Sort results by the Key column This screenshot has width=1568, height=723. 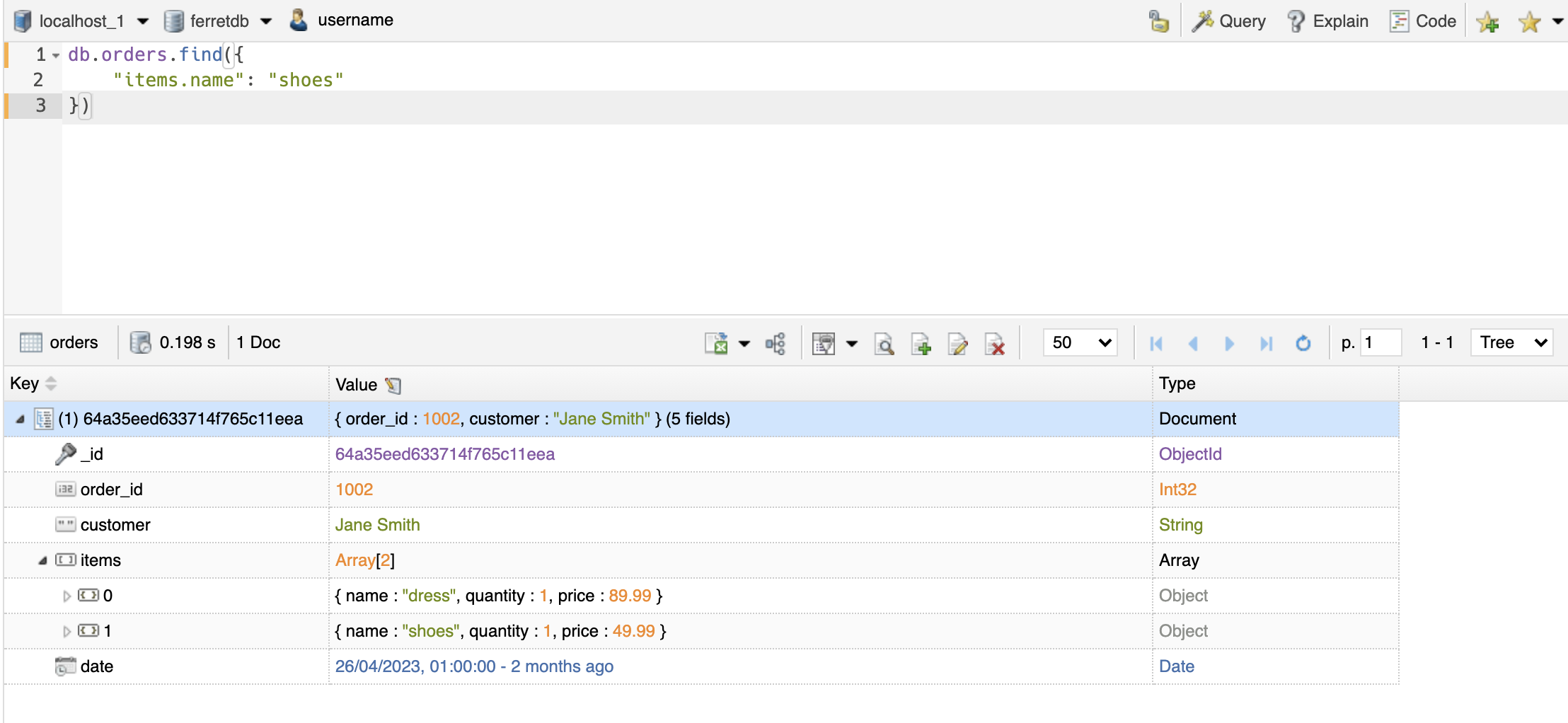51,383
